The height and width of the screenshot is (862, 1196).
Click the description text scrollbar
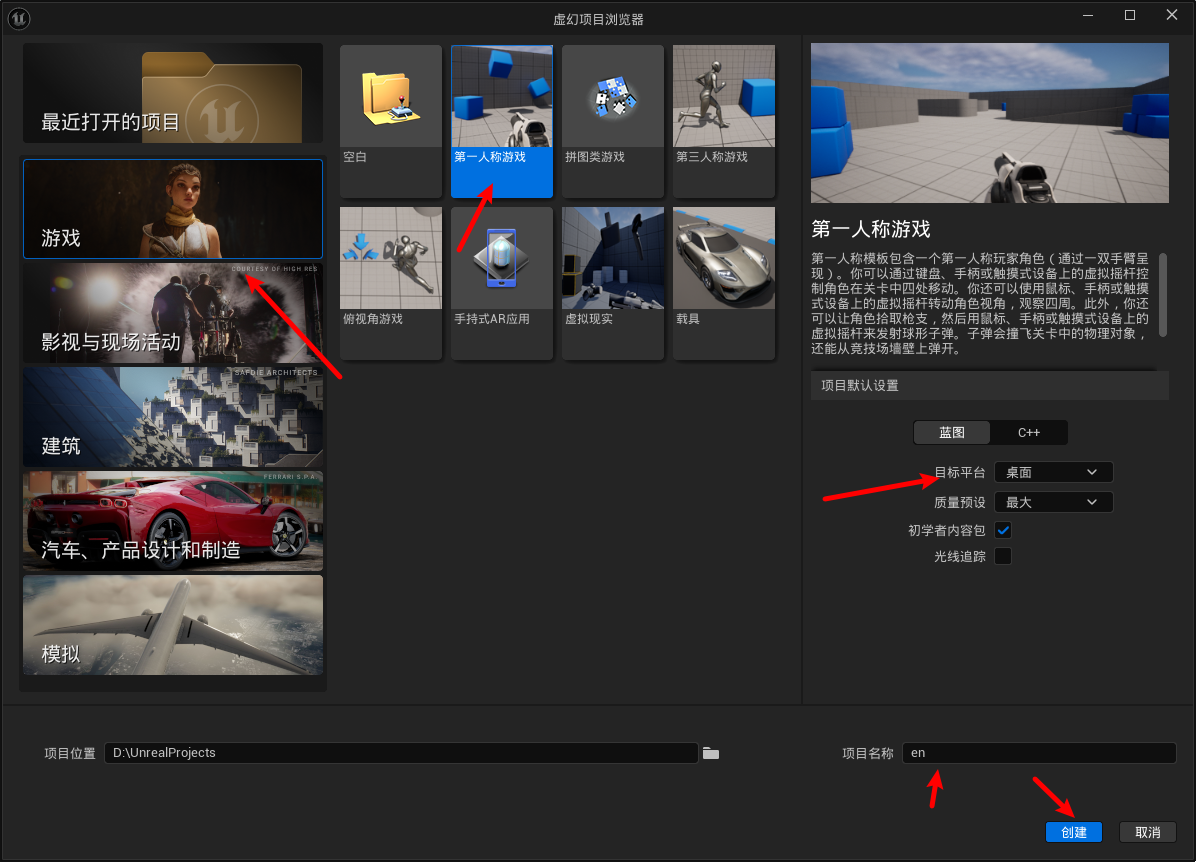(1162, 295)
